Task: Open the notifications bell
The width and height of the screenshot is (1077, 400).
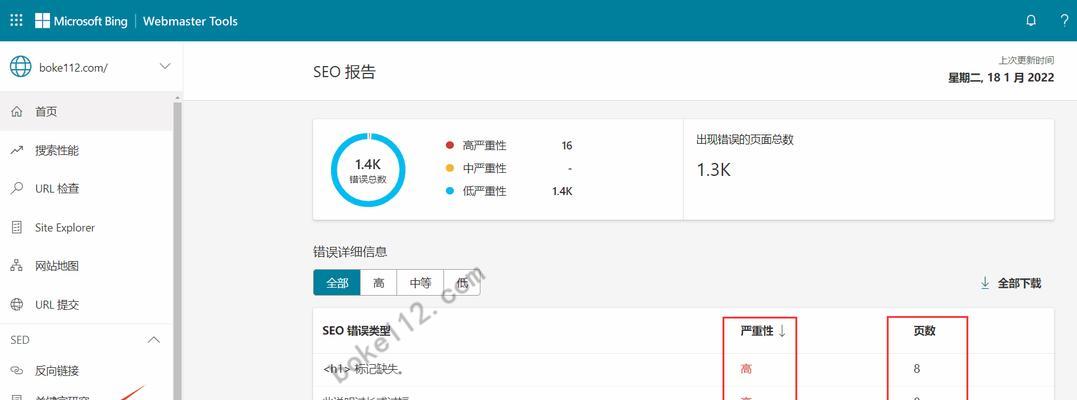Action: tap(1031, 21)
